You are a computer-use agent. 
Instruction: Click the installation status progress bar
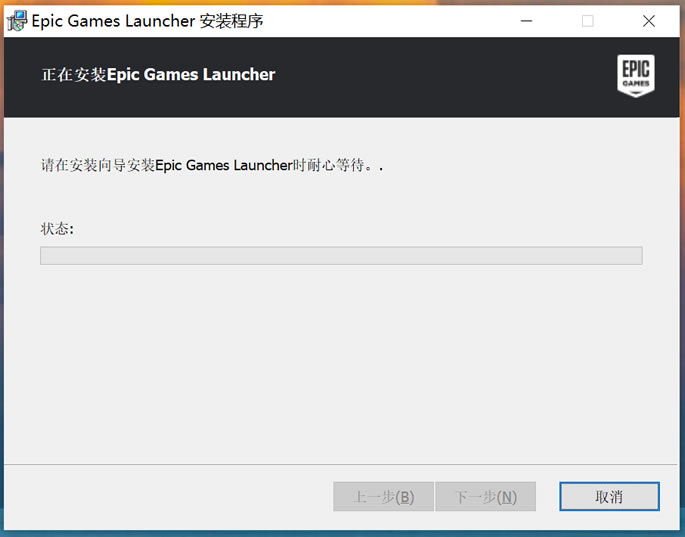[x=341, y=256]
